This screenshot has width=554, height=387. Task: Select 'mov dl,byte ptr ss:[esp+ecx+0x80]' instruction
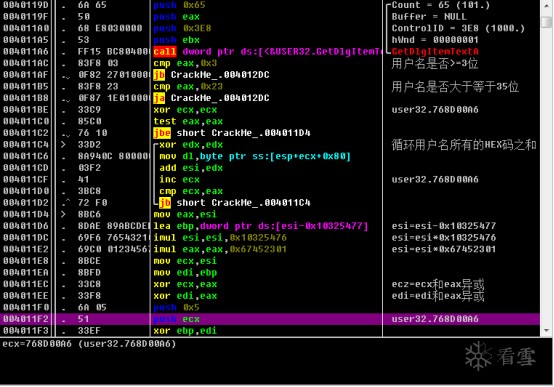coord(255,156)
